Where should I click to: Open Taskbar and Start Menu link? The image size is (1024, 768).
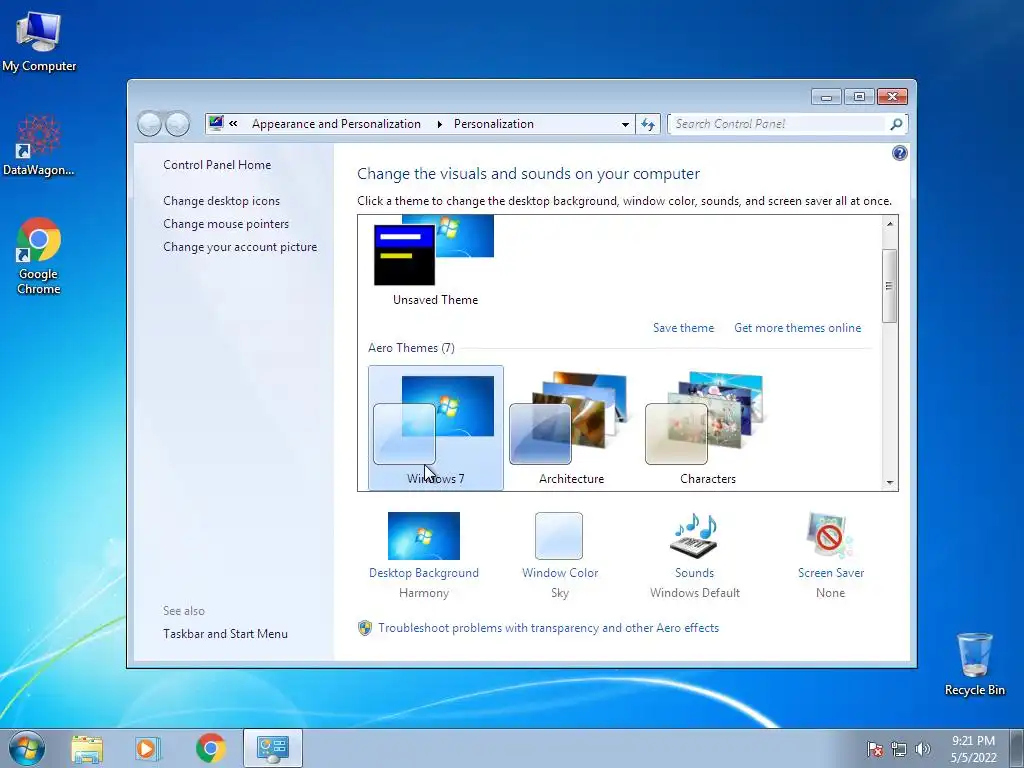[225, 633]
